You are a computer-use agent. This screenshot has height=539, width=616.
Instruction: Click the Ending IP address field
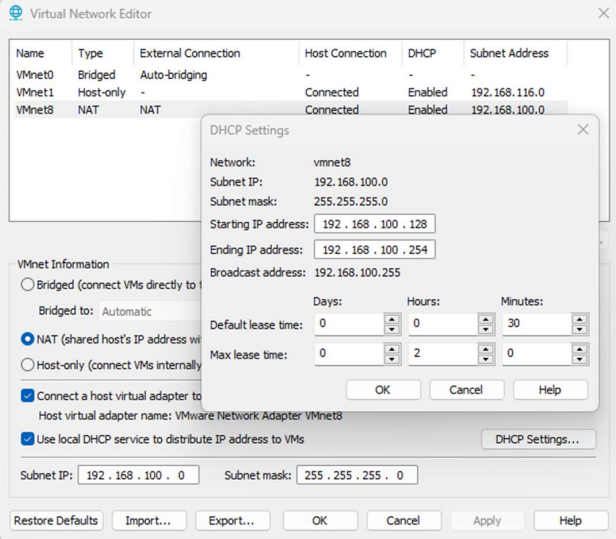[373, 250]
